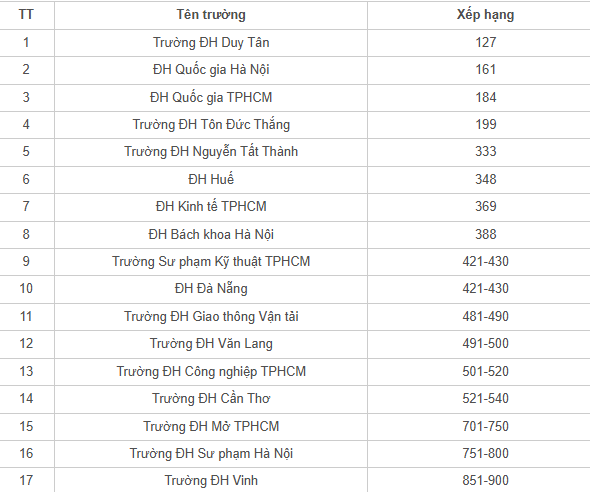Select the 'Trường ĐH Duy Tân' cell
The height and width of the screenshot is (492, 590).
coord(211,43)
